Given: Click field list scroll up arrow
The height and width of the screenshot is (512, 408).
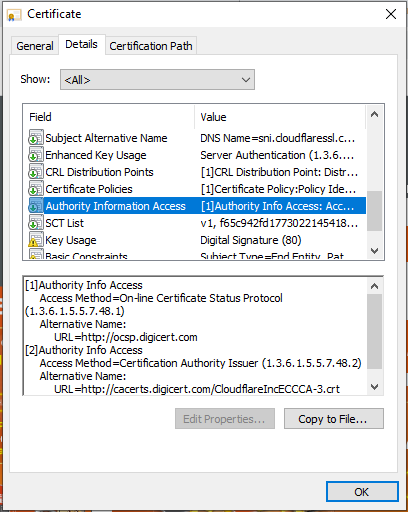Looking at the screenshot, I should coord(374,115).
